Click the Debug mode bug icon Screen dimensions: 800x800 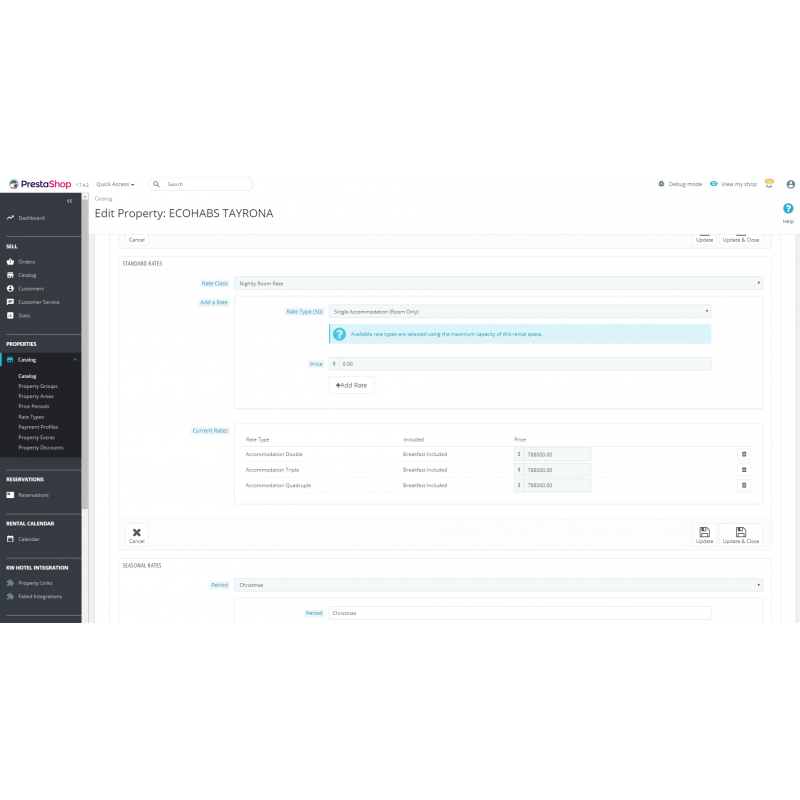click(661, 184)
